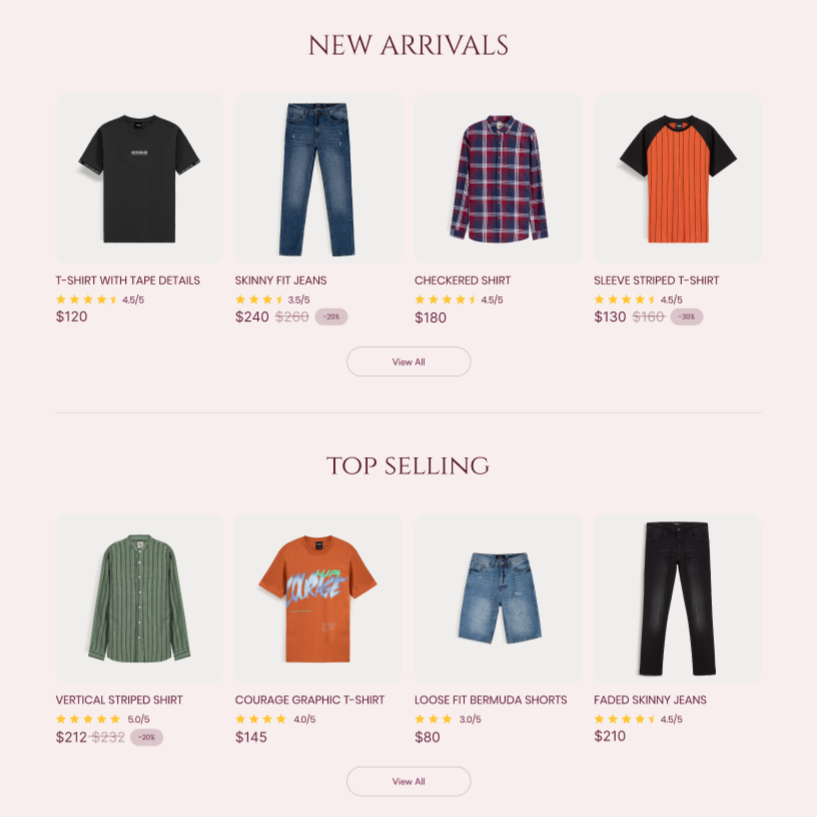Open the Loose Fit Bermuda Shorts image
The image size is (817, 817).
click(498, 598)
